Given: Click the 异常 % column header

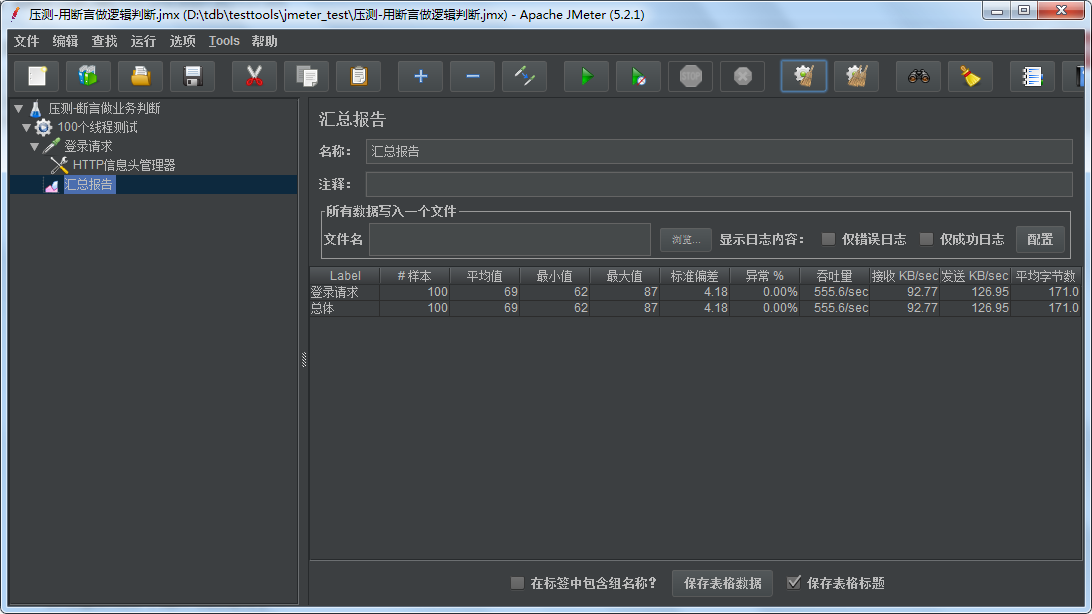Looking at the screenshot, I should pyautogui.click(x=765, y=276).
